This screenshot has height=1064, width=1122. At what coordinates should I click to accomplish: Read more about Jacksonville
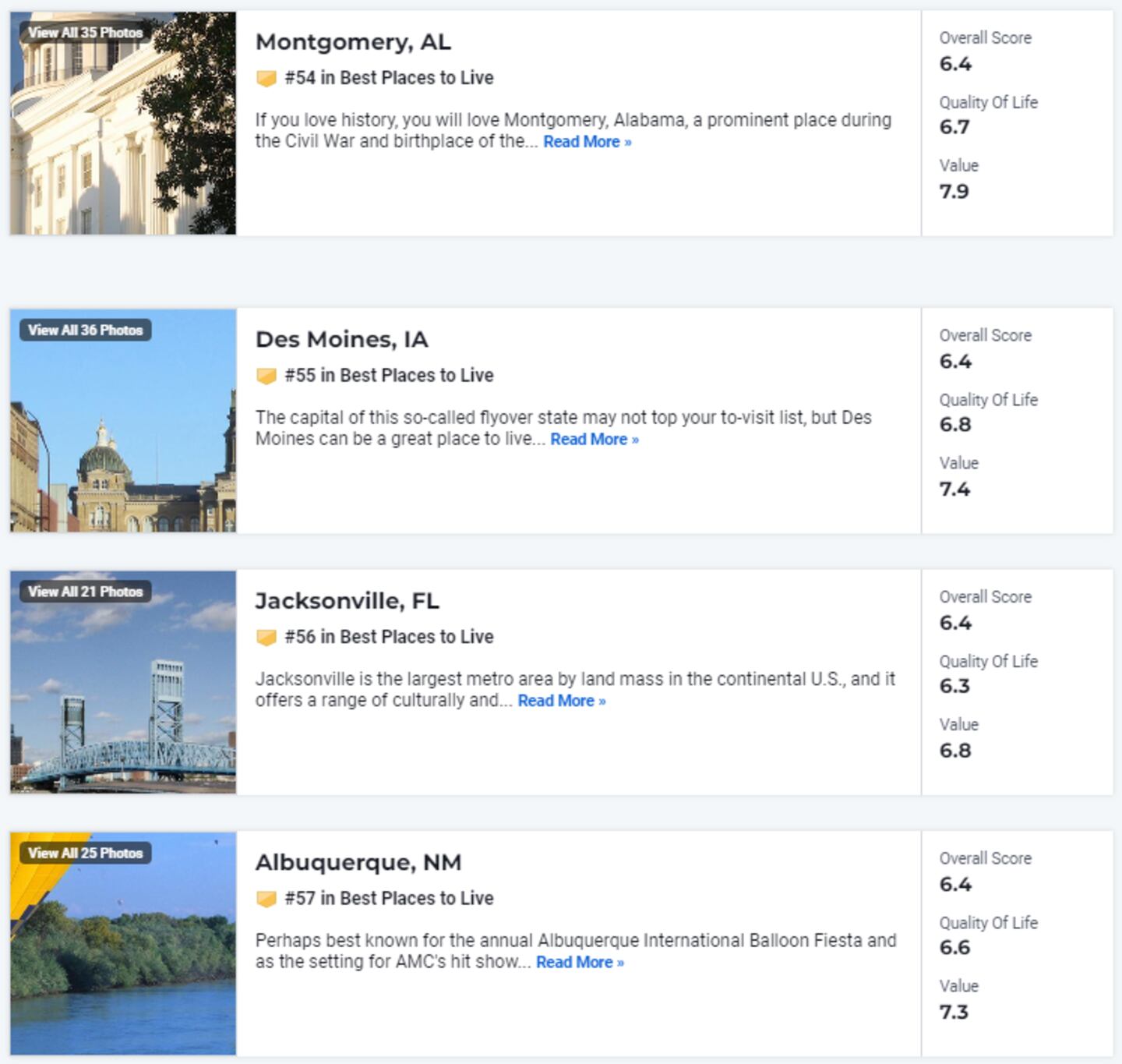tap(562, 701)
